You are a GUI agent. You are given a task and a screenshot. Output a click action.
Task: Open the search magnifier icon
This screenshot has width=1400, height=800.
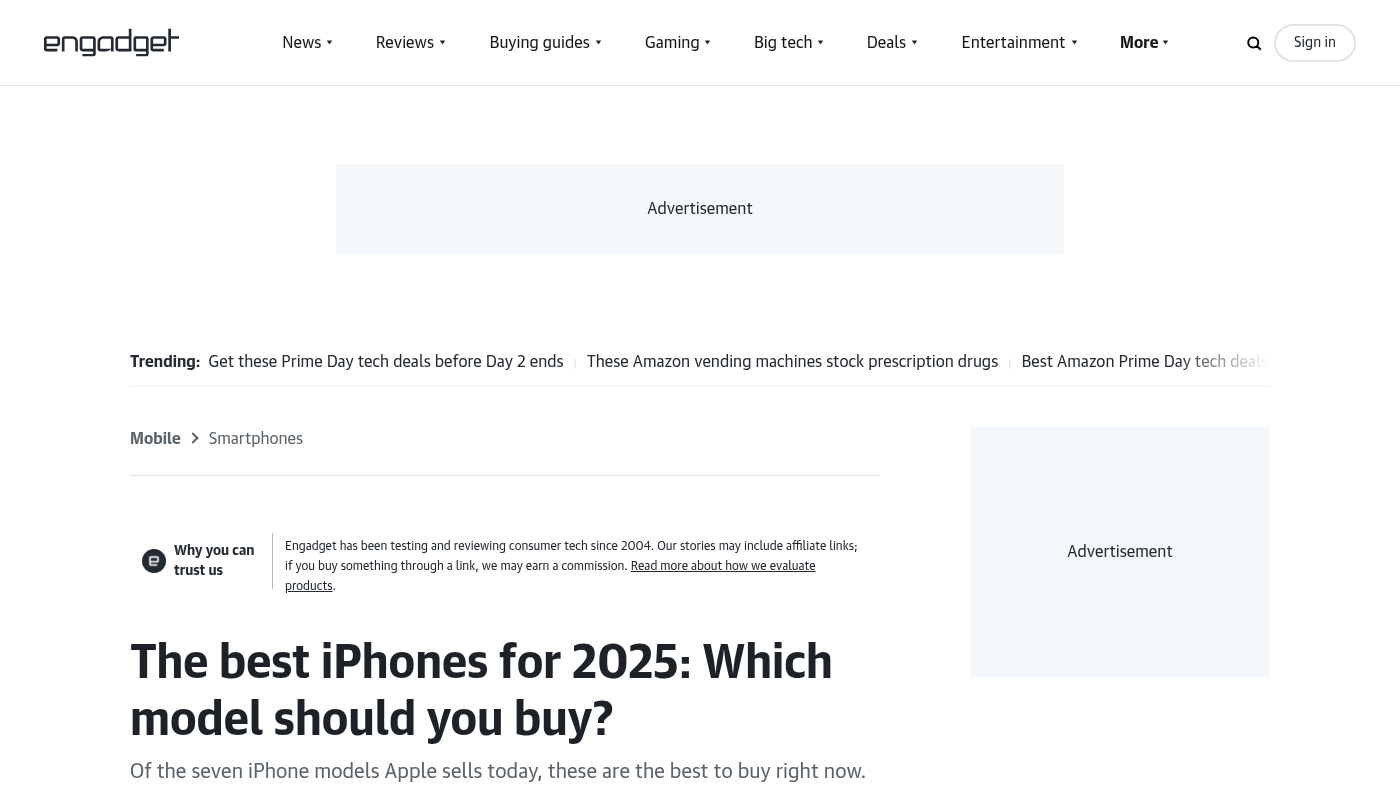pyautogui.click(x=1254, y=43)
